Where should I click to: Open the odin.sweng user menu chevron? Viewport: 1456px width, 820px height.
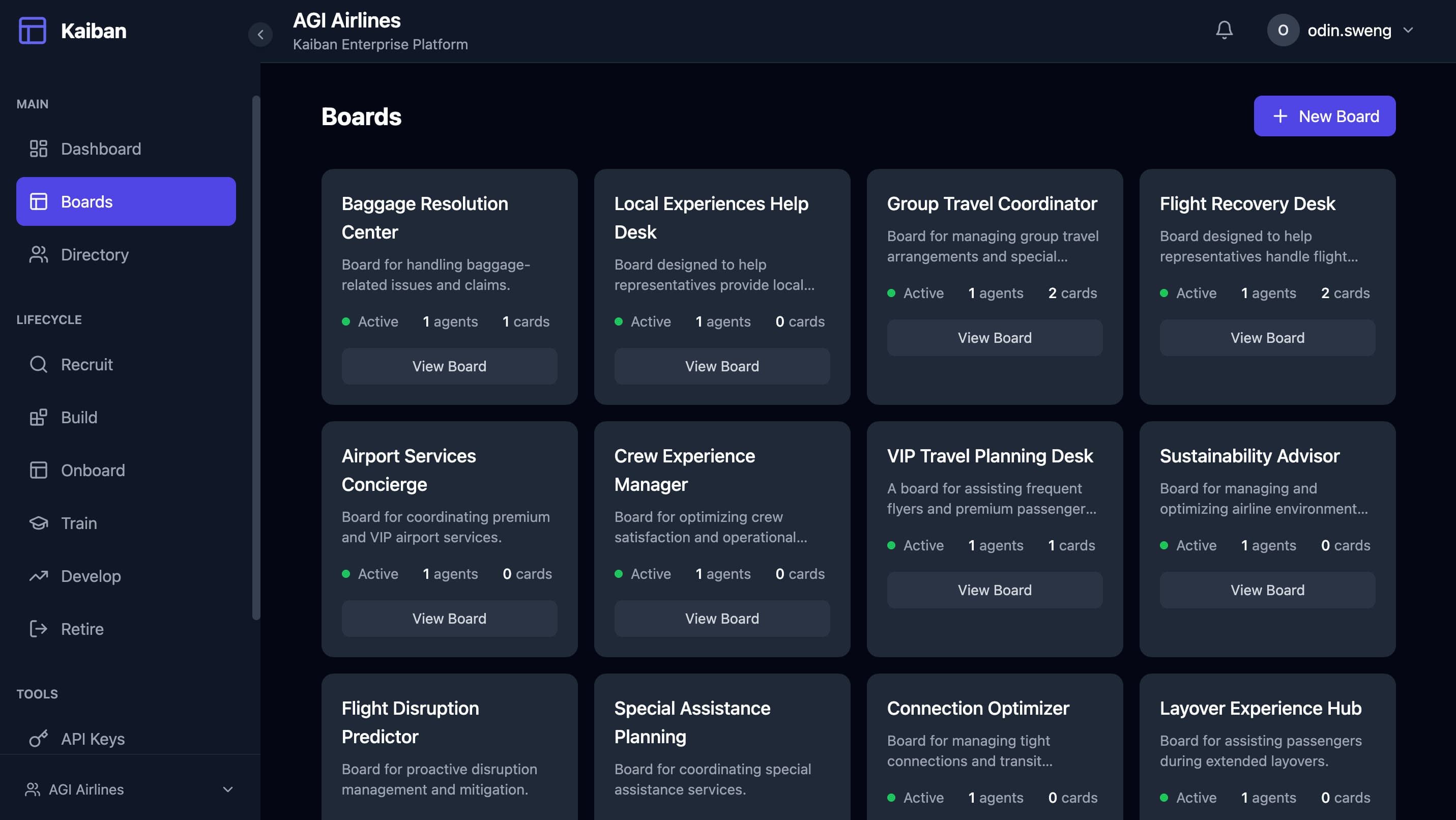pyautogui.click(x=1408, y=30)
